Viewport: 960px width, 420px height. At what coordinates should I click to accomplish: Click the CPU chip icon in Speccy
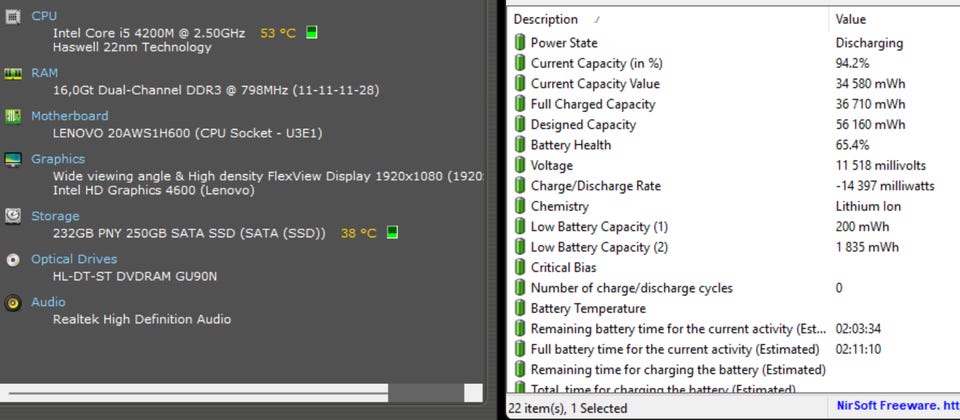(12, 17)
